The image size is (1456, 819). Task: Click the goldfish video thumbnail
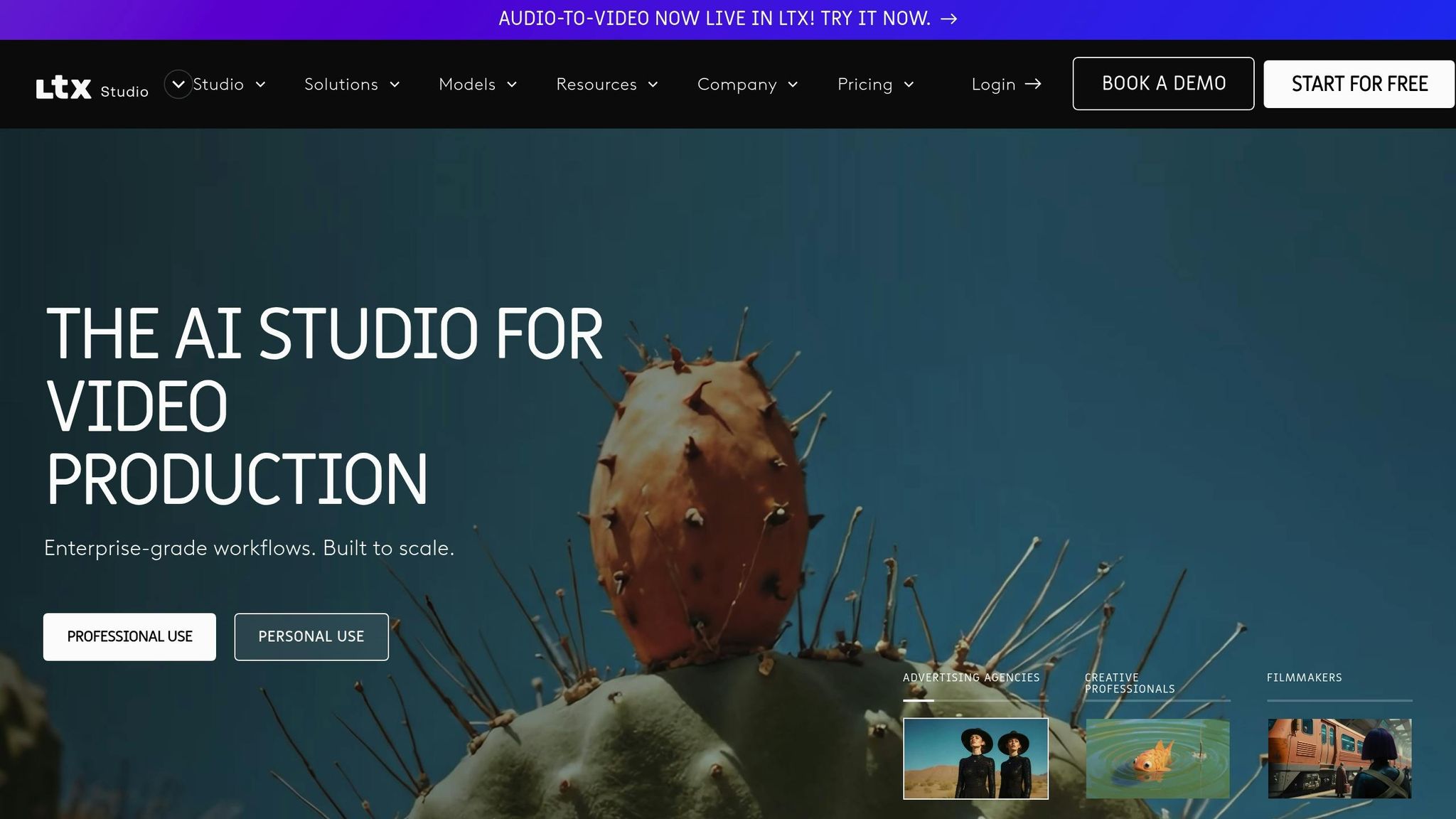click(1157, 758)
